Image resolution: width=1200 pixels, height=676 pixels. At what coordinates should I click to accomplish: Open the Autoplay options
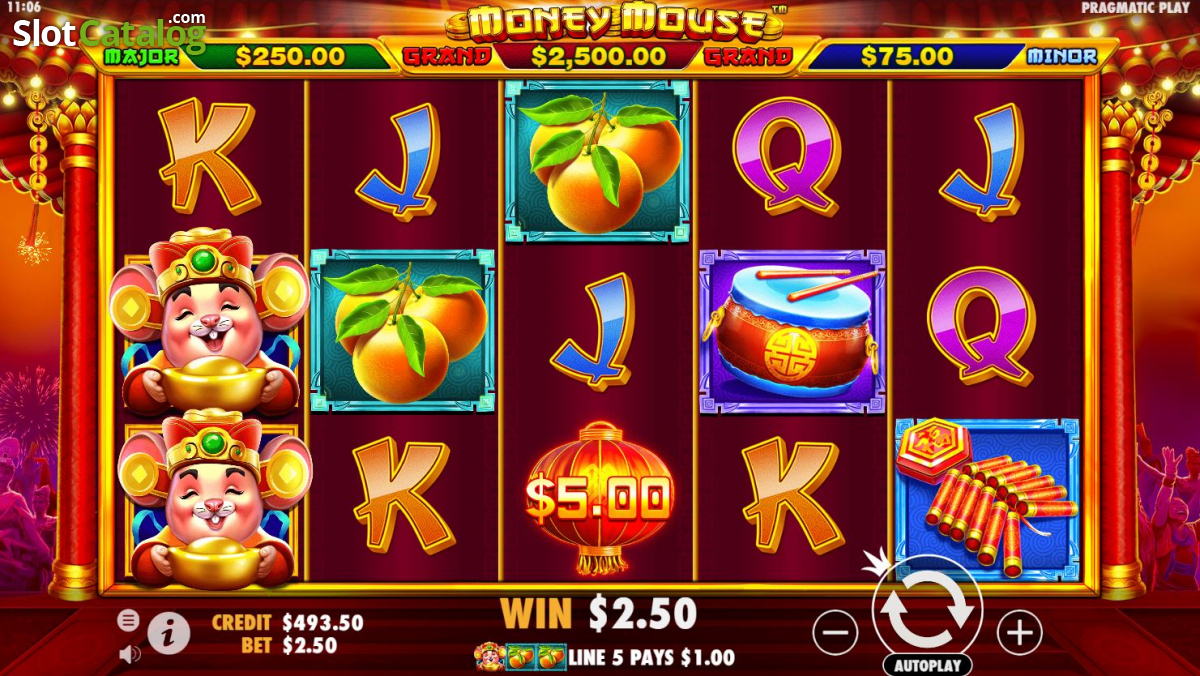coord(927,665)
